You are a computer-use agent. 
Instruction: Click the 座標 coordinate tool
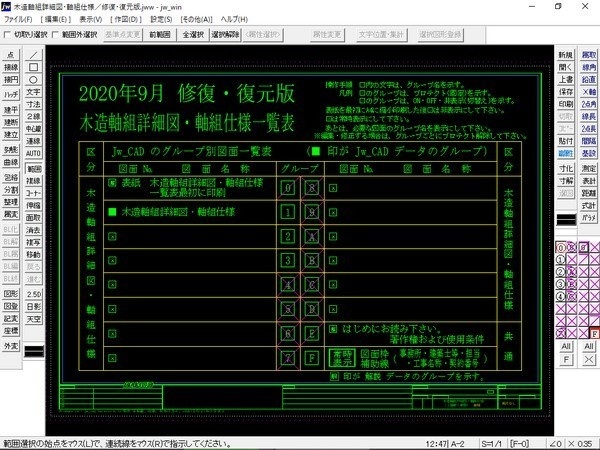[x=11, y=331]
